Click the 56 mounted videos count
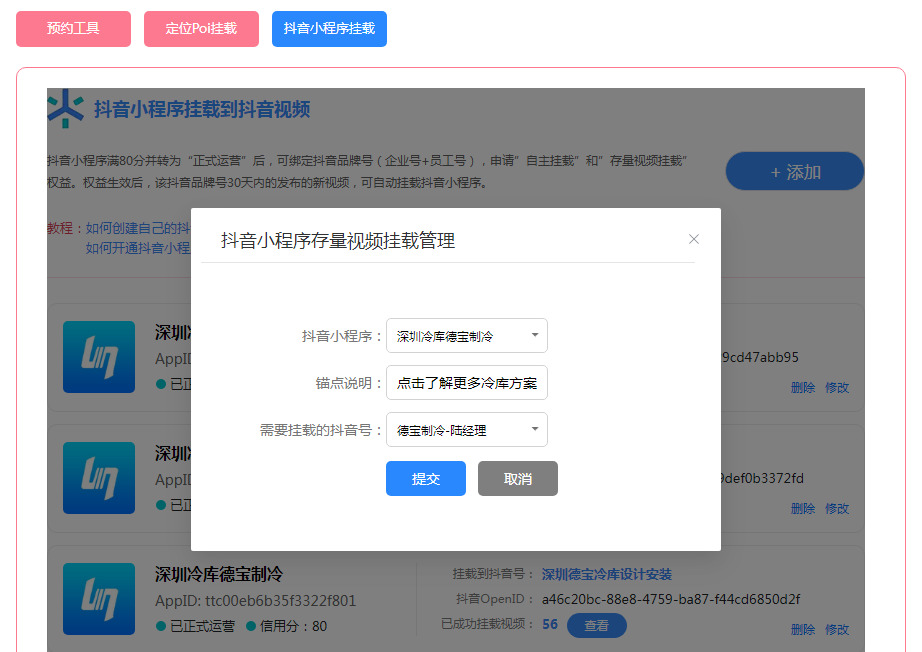The width and height of the screenshot is (922, 652). 550,624
